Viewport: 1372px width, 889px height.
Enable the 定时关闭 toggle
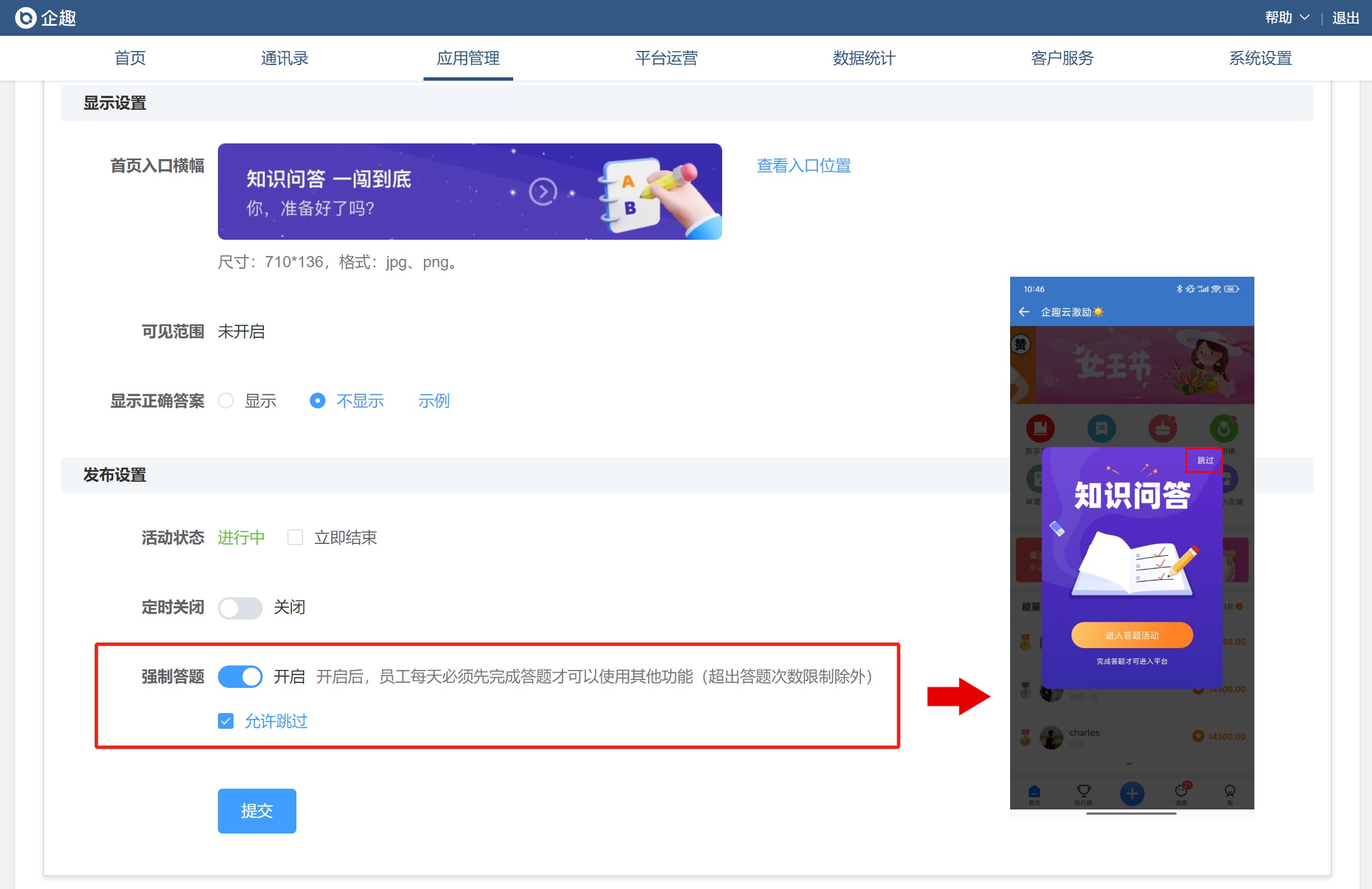(240, 608)
